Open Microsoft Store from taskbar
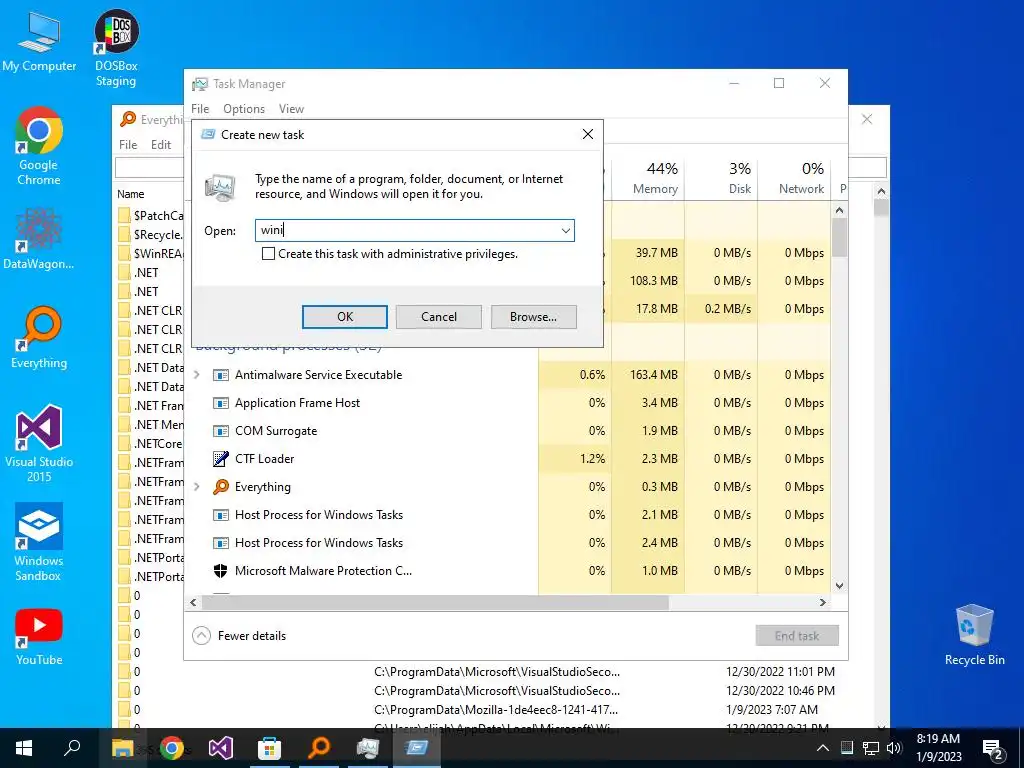Screen dimensions: 1024x768 click(x=269, y=748)
